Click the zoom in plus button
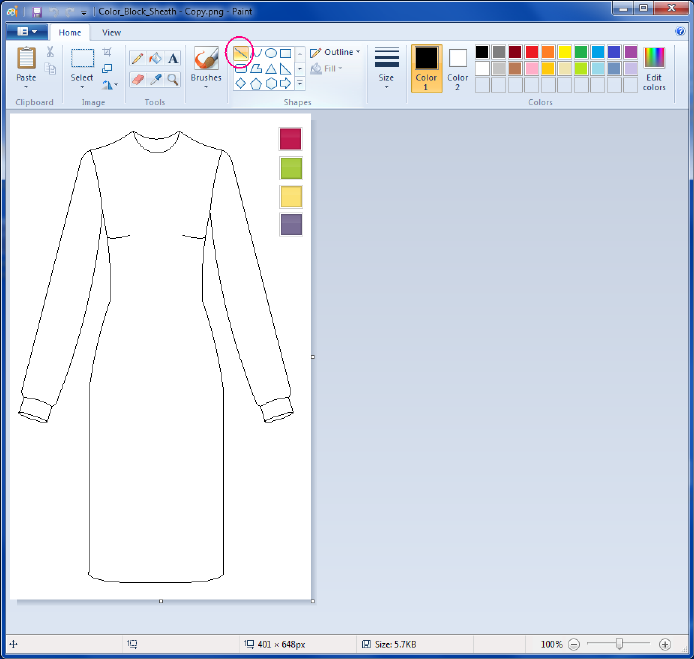 coord(665,644)
